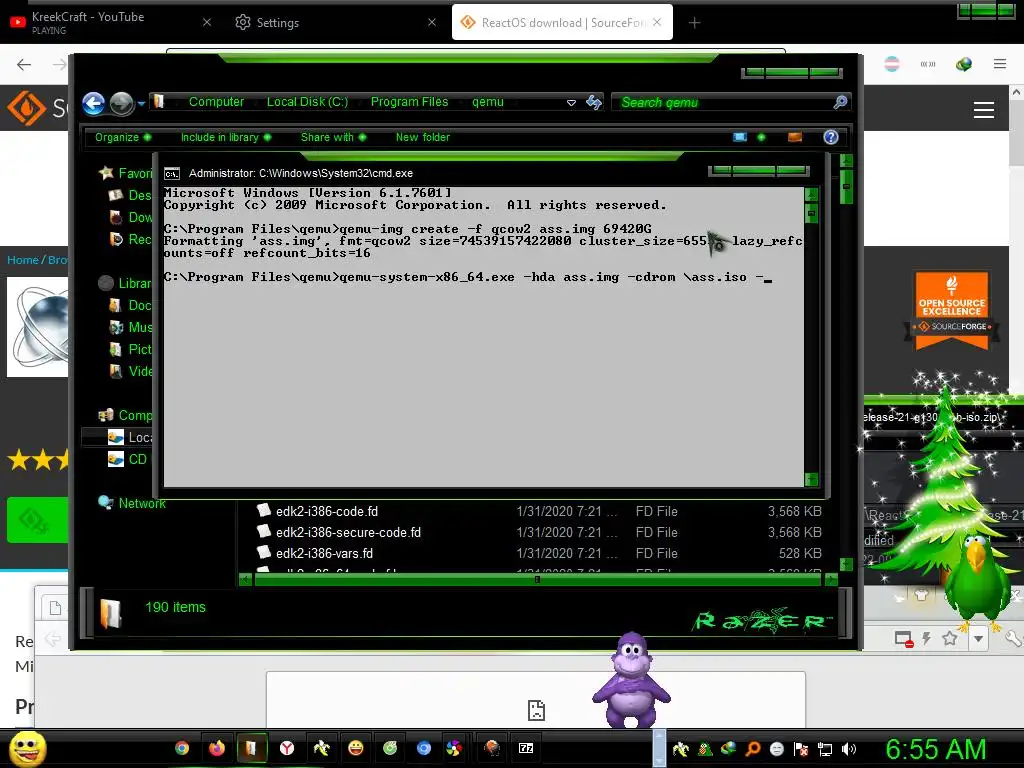Screen dimensions: 1024x768
Task: Open Firefox from the taskbar
Action: (217, 748)
